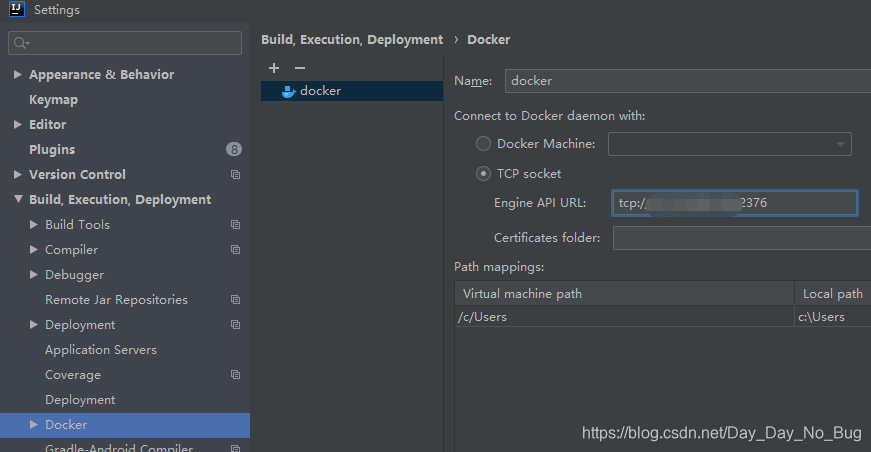Click the Compiler label in tree

tap(71, 250)
